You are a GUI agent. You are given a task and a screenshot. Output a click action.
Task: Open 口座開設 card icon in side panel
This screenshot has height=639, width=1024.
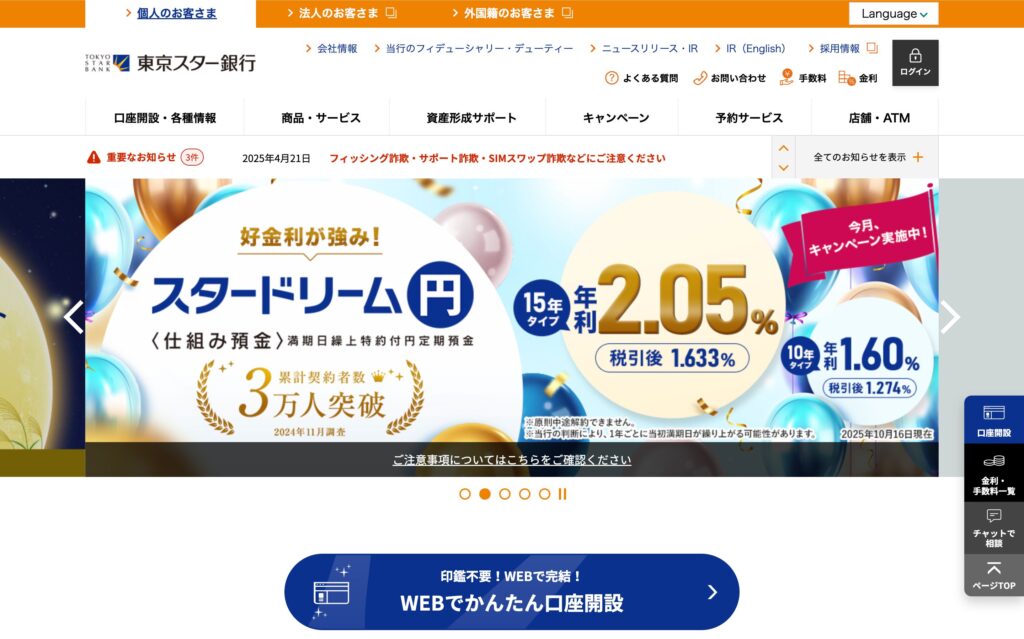click(993, 413)
